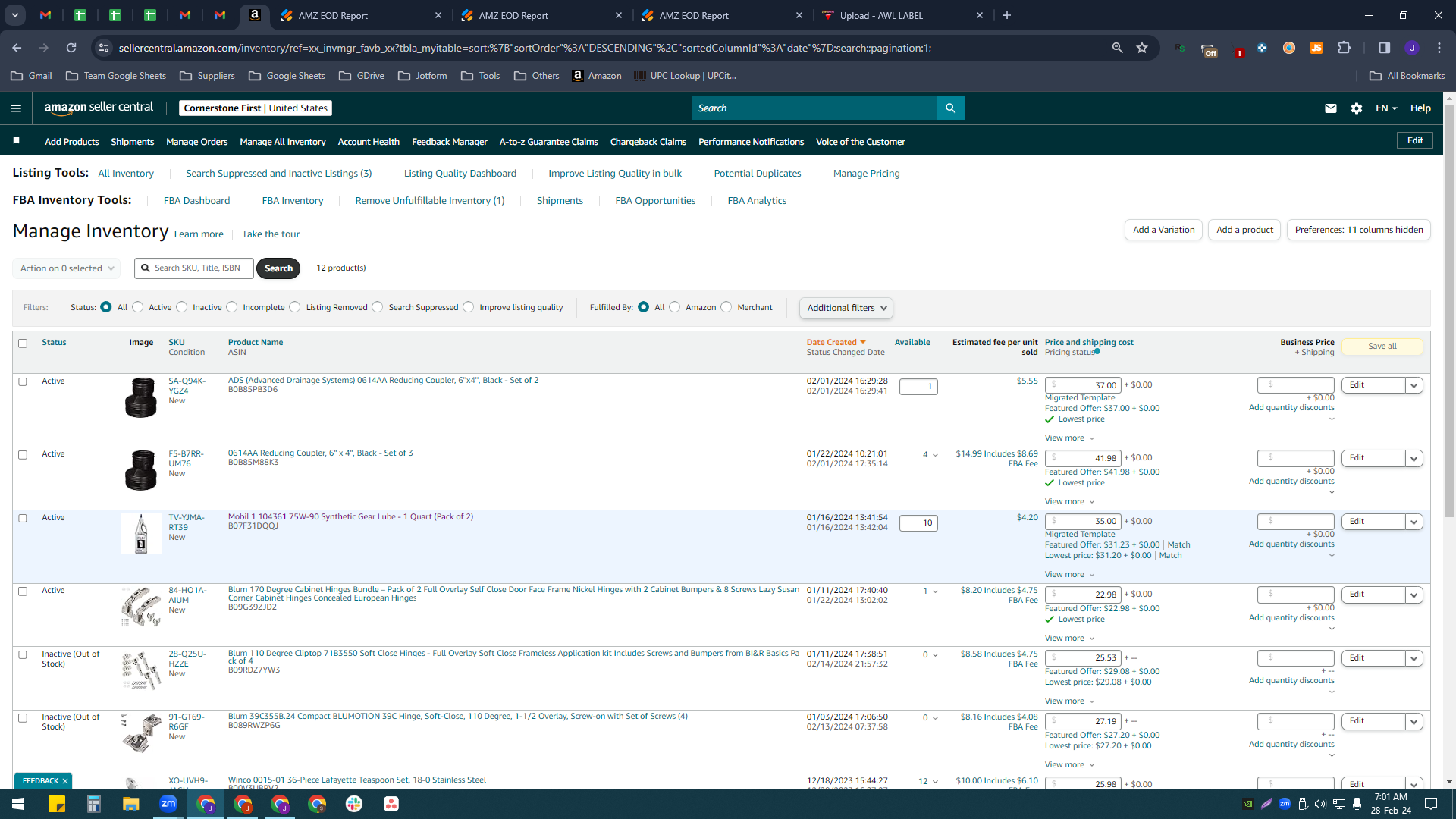Click the Save all button
Screen dimensions: 1456x819
tap(1382, 347)
